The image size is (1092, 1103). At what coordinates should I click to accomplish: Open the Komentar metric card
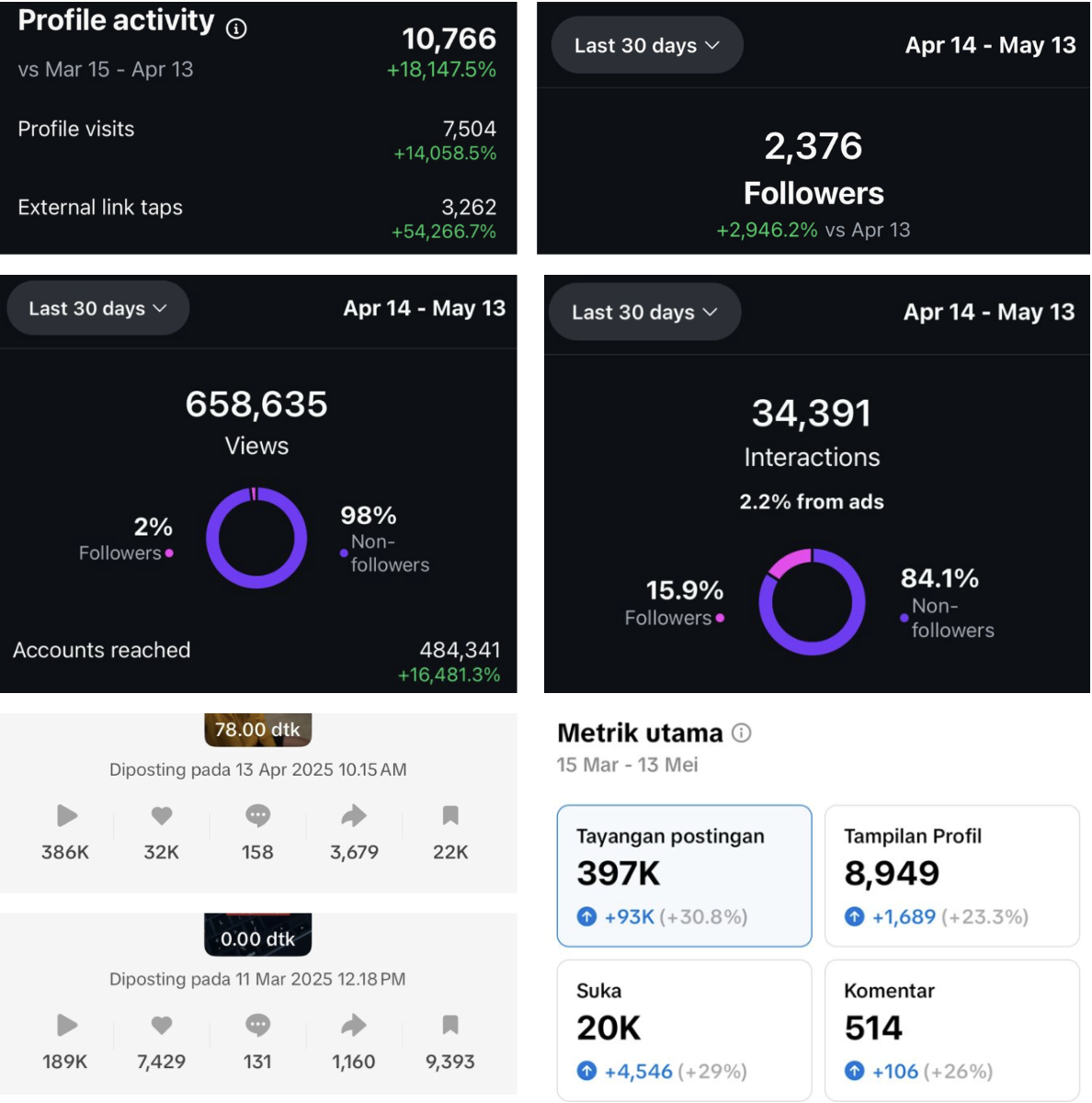(x=952, y=1029)
